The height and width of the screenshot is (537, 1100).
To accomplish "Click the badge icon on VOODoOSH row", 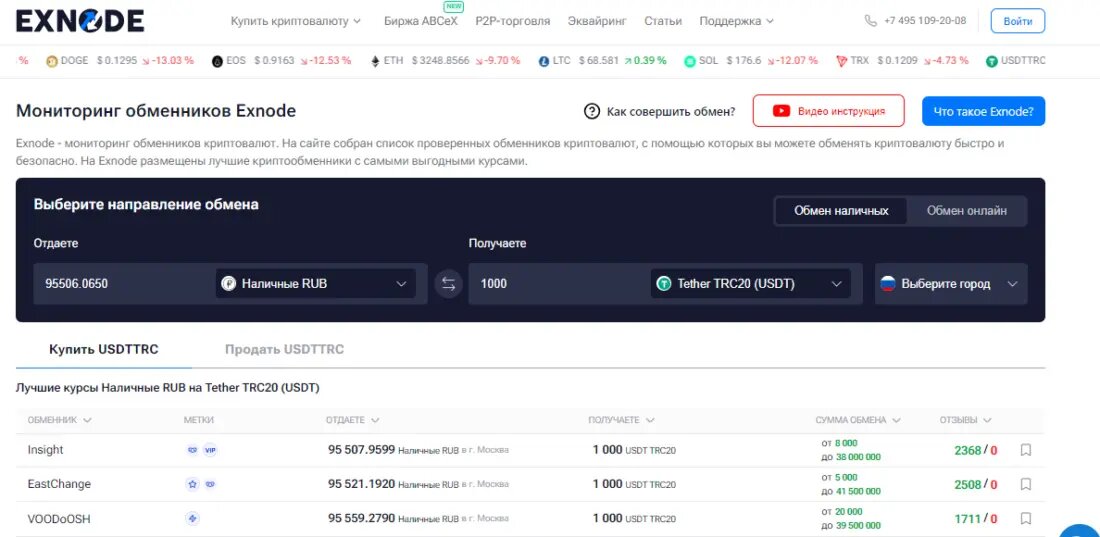I will (192, 519).
